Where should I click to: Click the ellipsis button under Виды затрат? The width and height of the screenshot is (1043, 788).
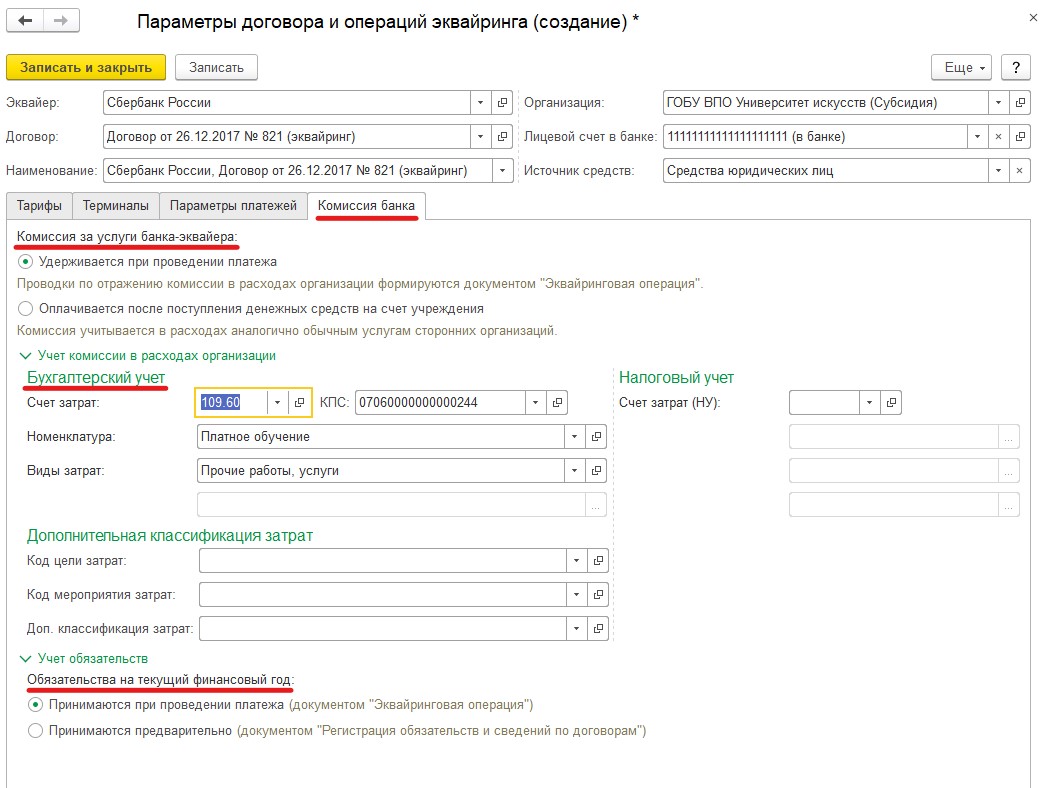[596, 505]
